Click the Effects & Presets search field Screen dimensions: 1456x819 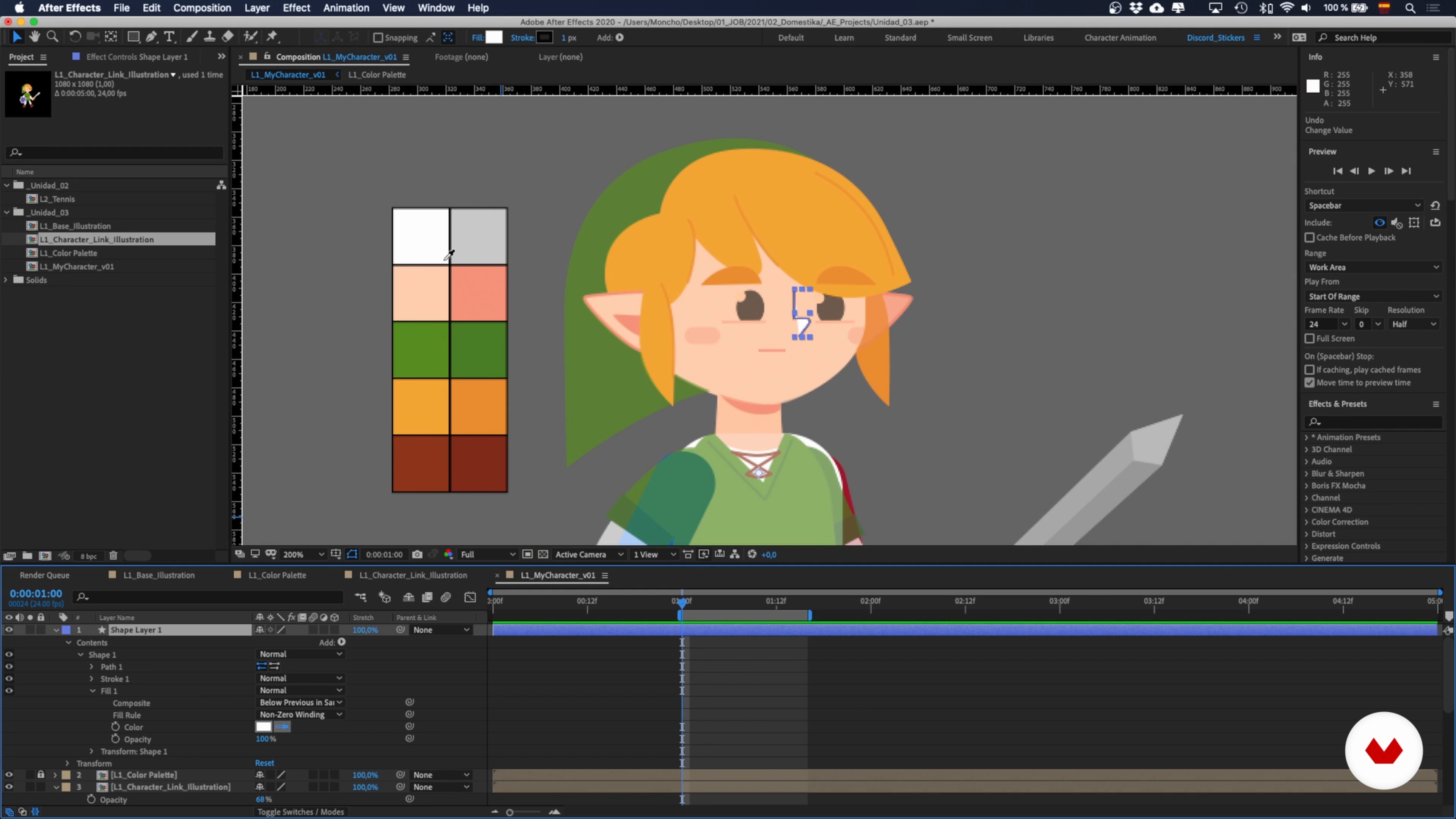coord(1373,422)
